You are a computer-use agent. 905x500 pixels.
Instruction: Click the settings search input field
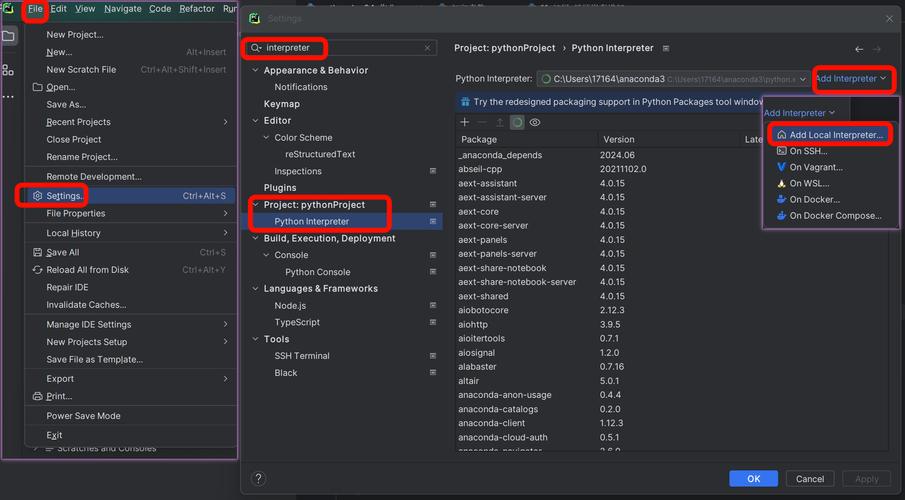coord(342,48)
